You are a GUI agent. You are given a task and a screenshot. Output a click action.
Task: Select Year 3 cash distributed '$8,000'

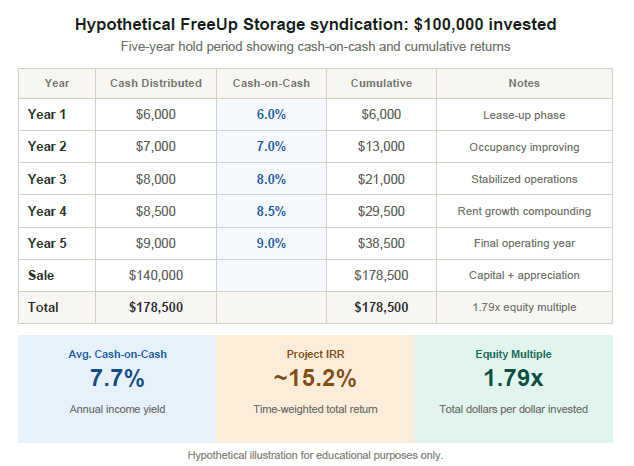pyautogui.click(x=156, y=179)
